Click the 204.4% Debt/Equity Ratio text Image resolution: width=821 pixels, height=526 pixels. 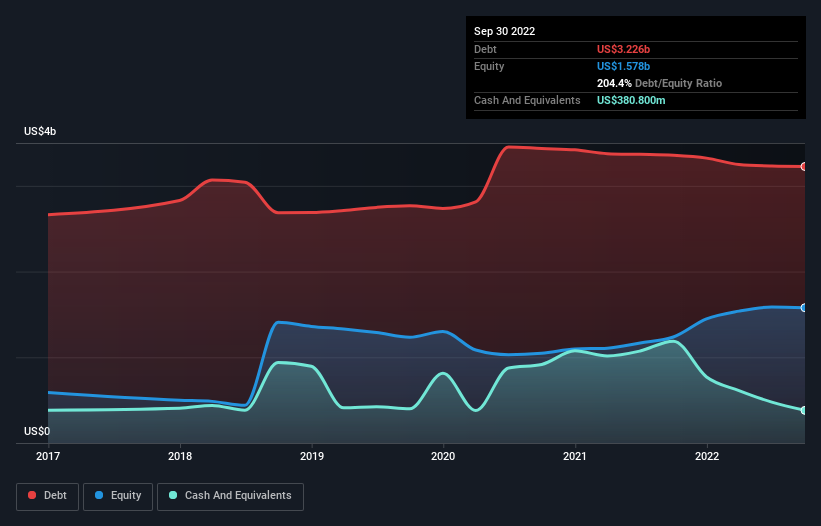659,83
